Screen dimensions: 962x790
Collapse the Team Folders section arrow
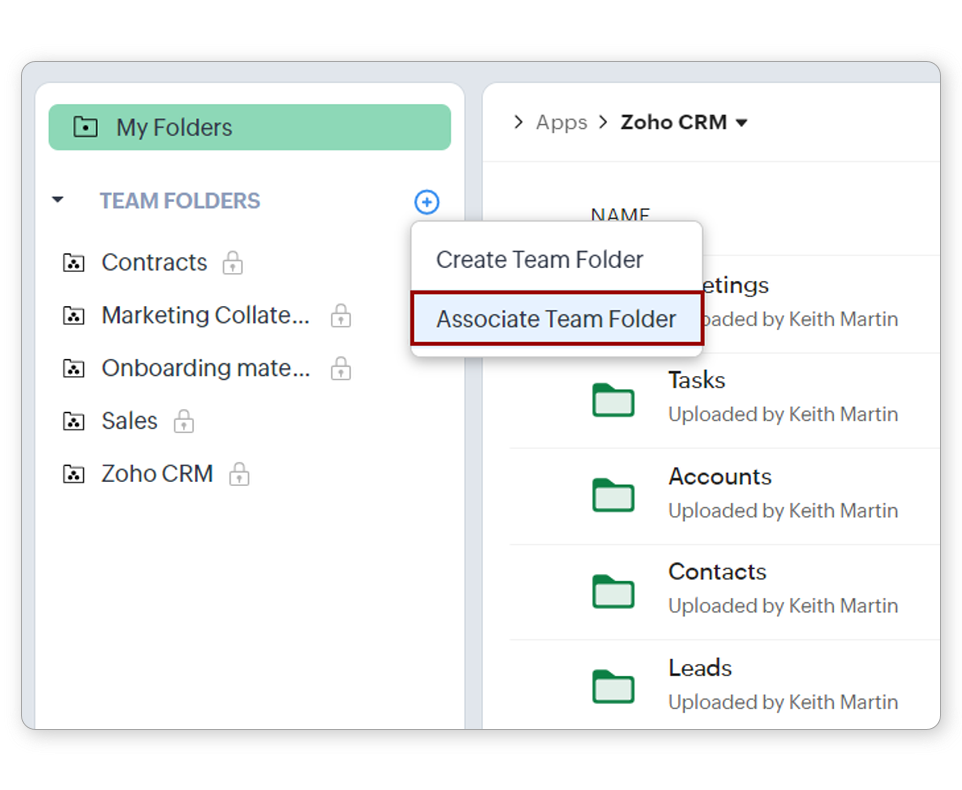[58, 201]
